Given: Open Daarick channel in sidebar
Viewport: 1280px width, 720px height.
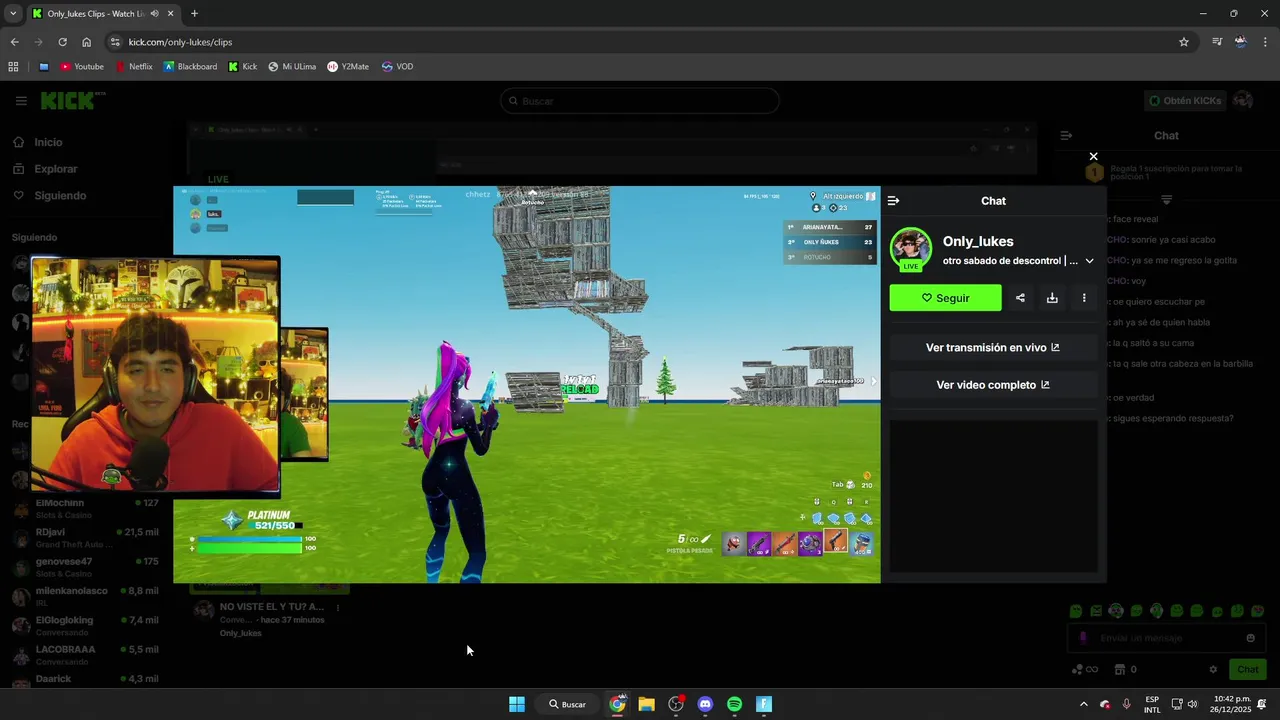Looking at the screenshot, I should pos(85,679).
